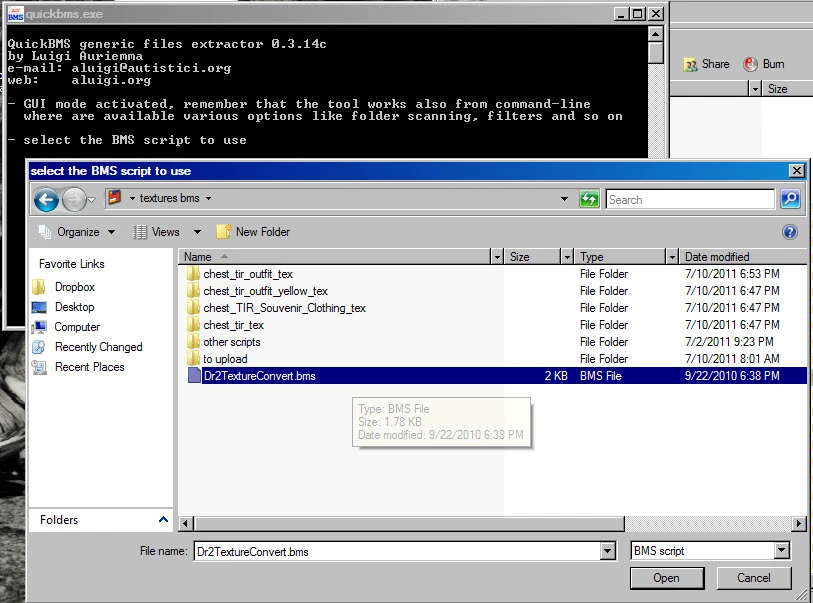Click the Desktop monitor icon
The image size is (813, 603).
(39, 307)
